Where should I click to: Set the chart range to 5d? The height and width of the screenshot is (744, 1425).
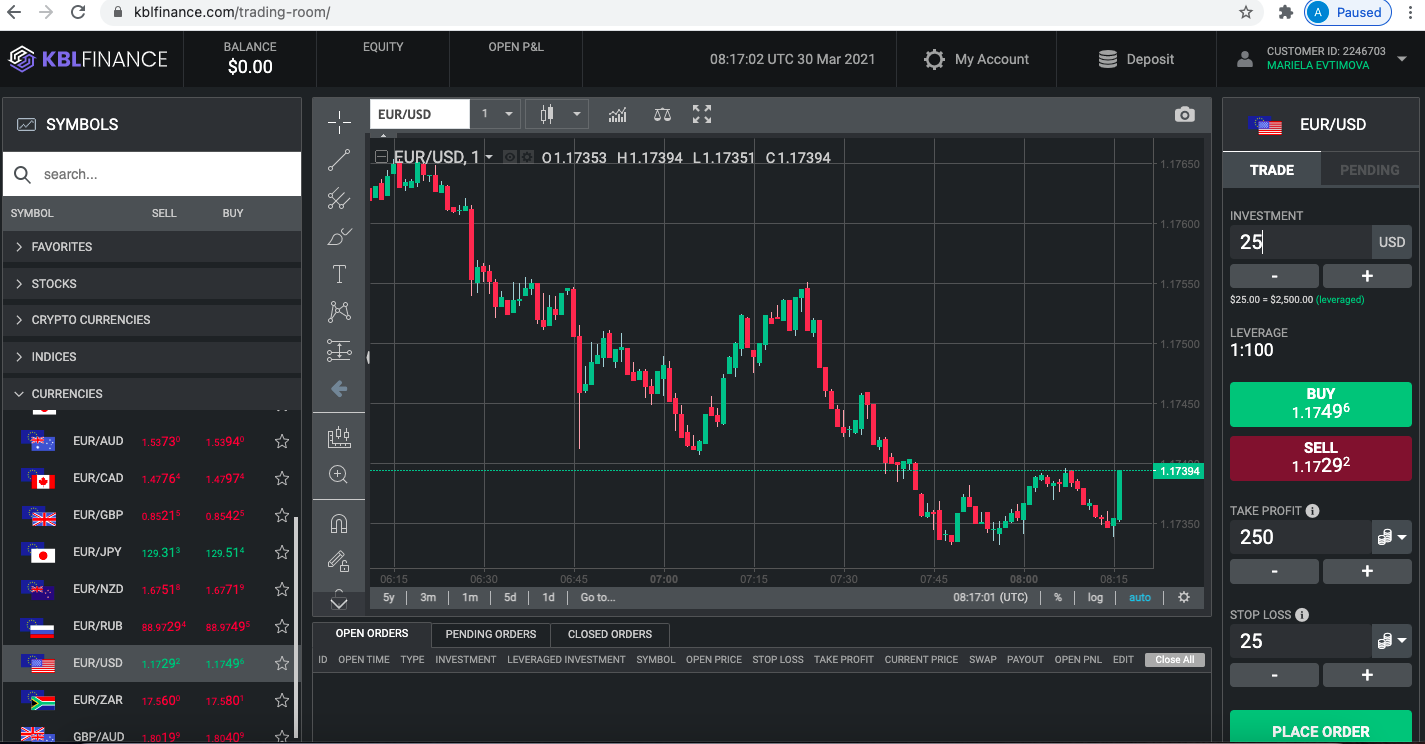[x=510, y=597]
